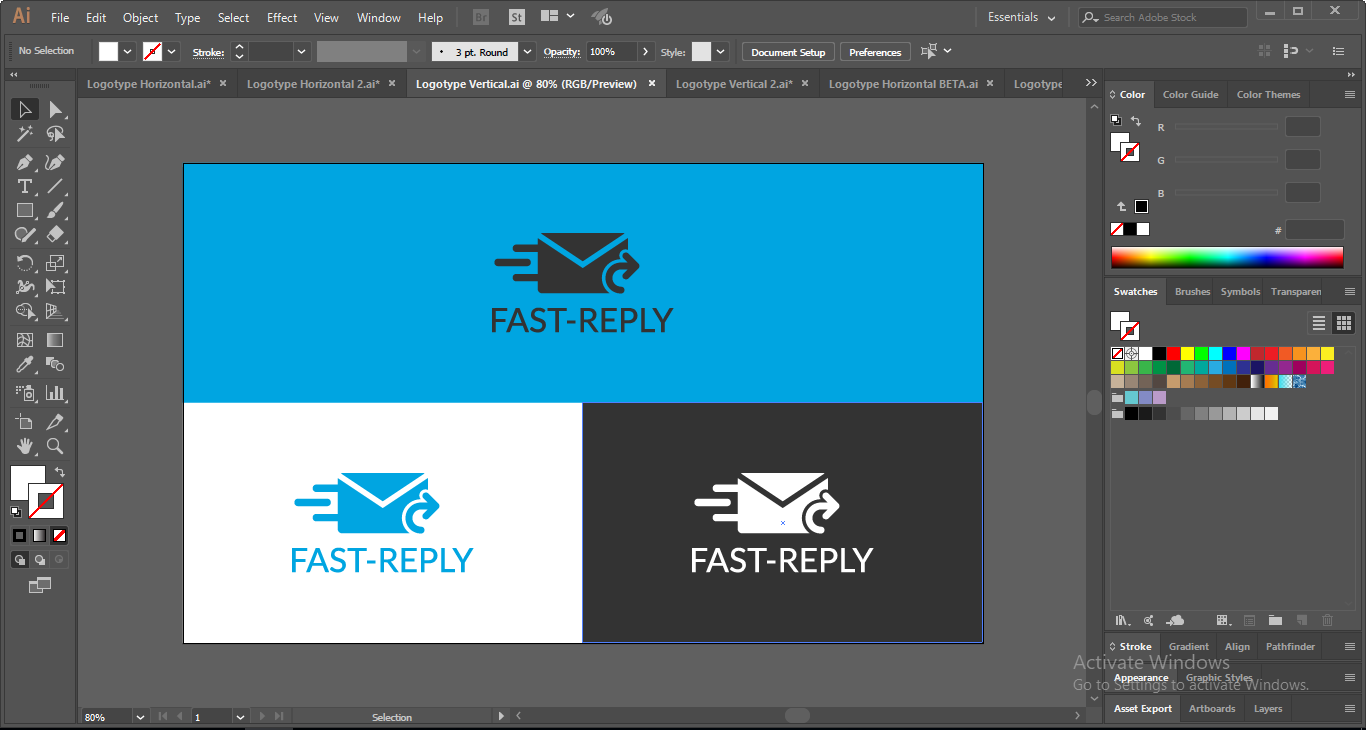Viewport: 1366px width, 730px height.
Task: Select the Direct Selection tool
Action: [x=56, y=110]
